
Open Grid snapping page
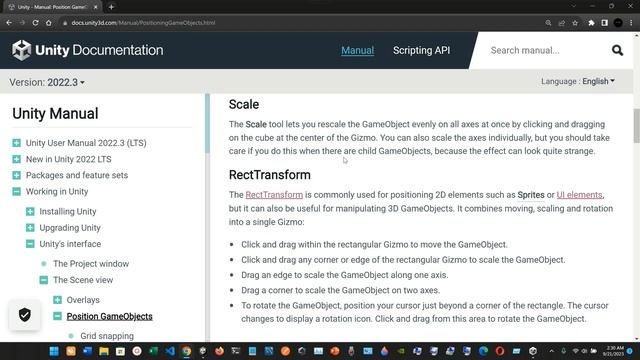pyautogui.click(x=107, y=336)
